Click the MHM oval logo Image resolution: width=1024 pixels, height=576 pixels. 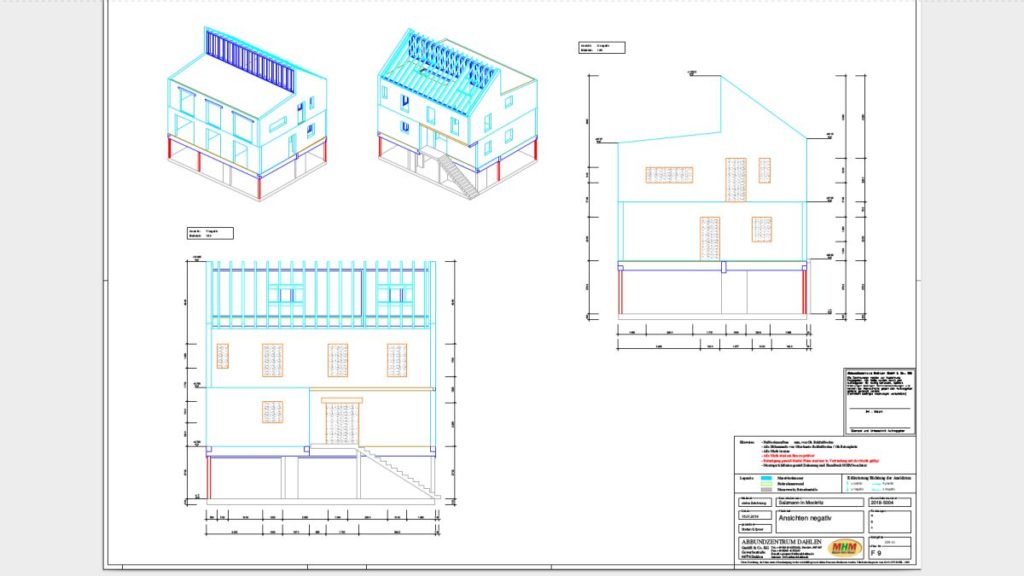(x=847, y=547)
